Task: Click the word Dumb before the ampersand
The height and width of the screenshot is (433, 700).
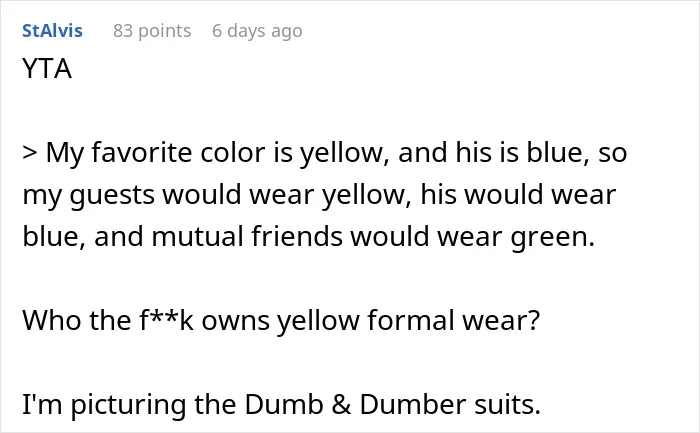Action: click(283, 404)
